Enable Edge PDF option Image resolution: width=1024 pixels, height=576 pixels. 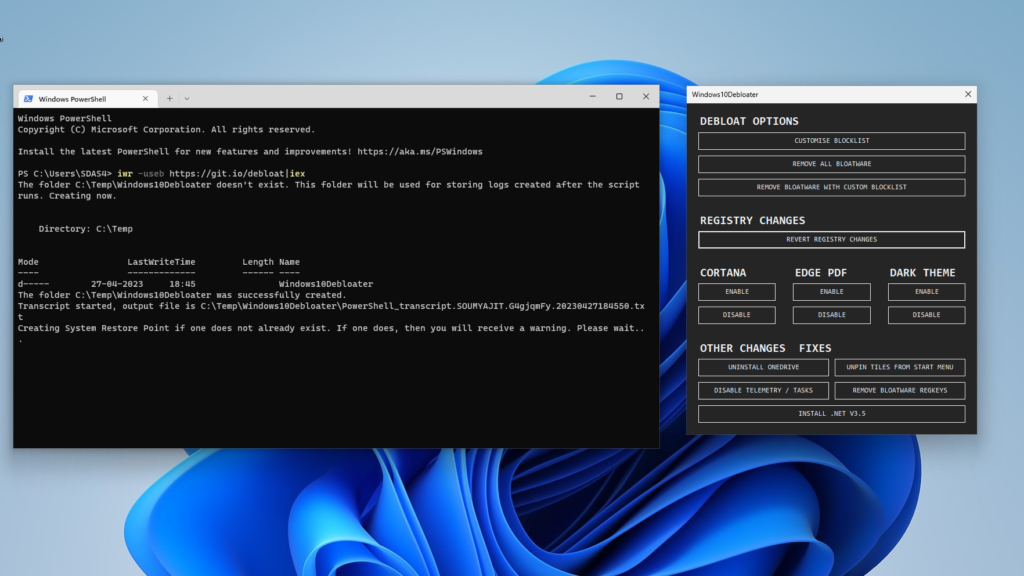[x=831, y=292]
